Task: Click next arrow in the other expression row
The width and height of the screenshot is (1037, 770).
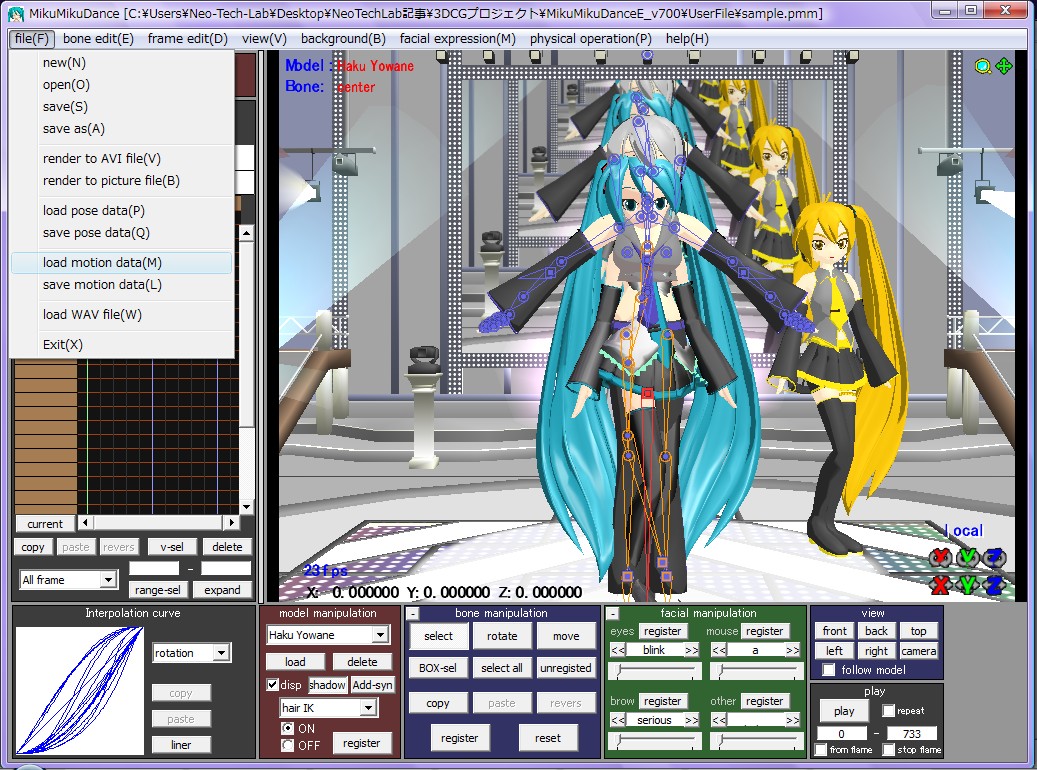Action: [792, 720]
